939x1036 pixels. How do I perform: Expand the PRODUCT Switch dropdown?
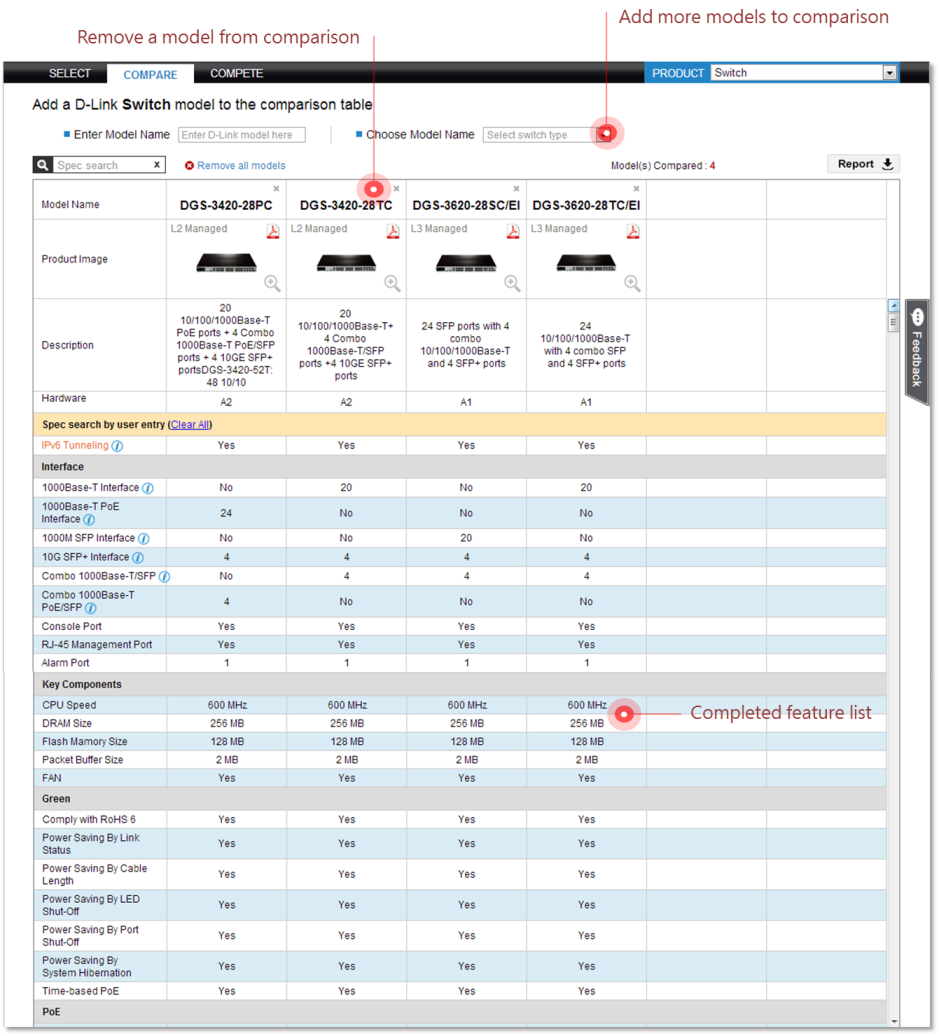pyautogui.click(x=889, y=73)
